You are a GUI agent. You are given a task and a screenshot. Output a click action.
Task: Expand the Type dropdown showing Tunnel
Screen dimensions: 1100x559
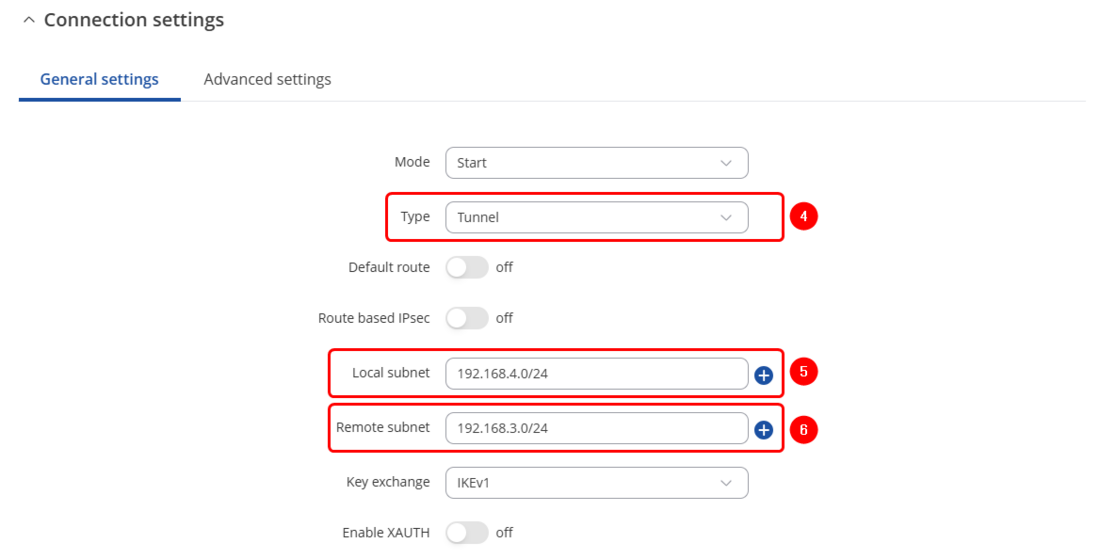pos(596,217)
